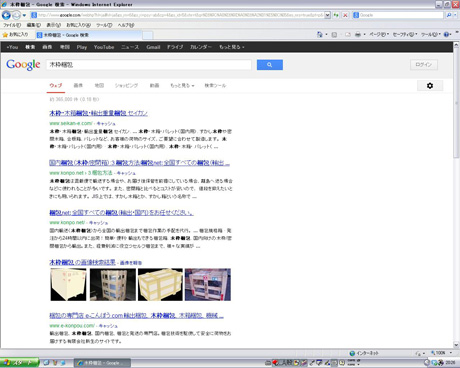Expand もっと見る in the Google black bar
This screenshot has height=368, width=460.
pyautogui.click(x=232, y=47)
